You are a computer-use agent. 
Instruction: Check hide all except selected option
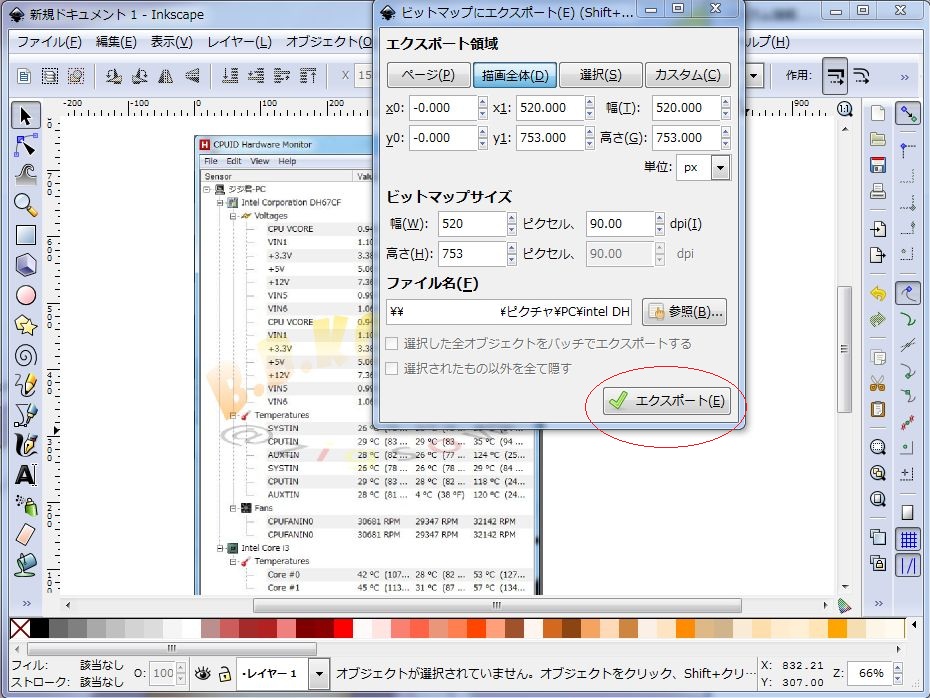[x=391, y=369]
